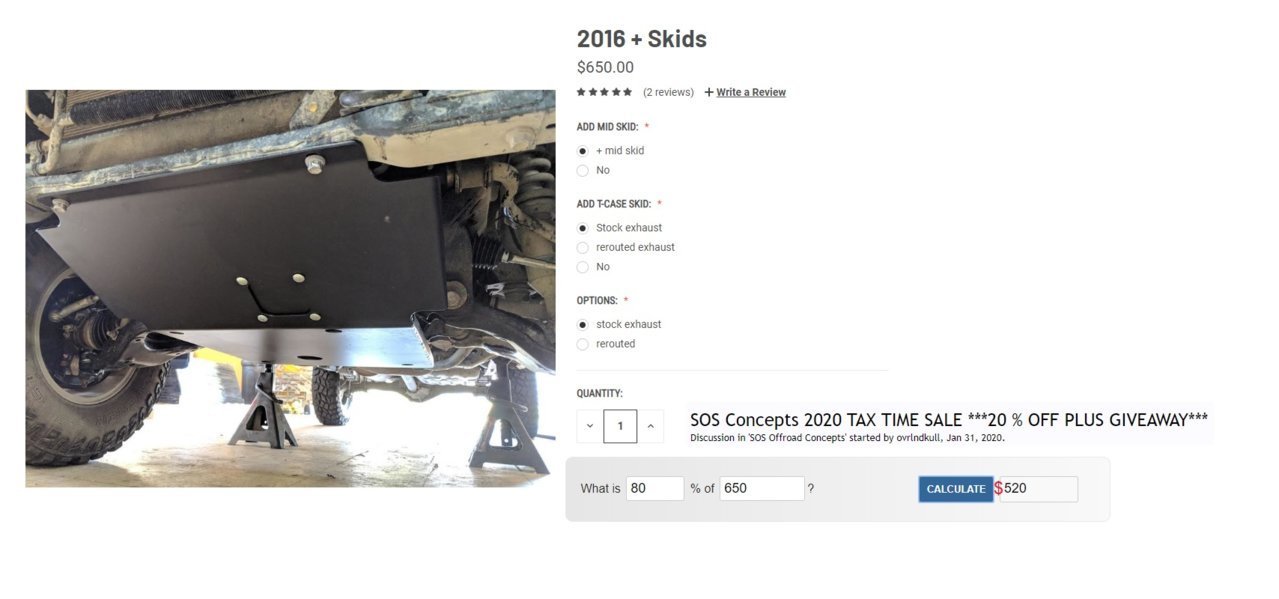Click the percentage field showing 80
Screen dimensions: 1279x599
[655, 489]
